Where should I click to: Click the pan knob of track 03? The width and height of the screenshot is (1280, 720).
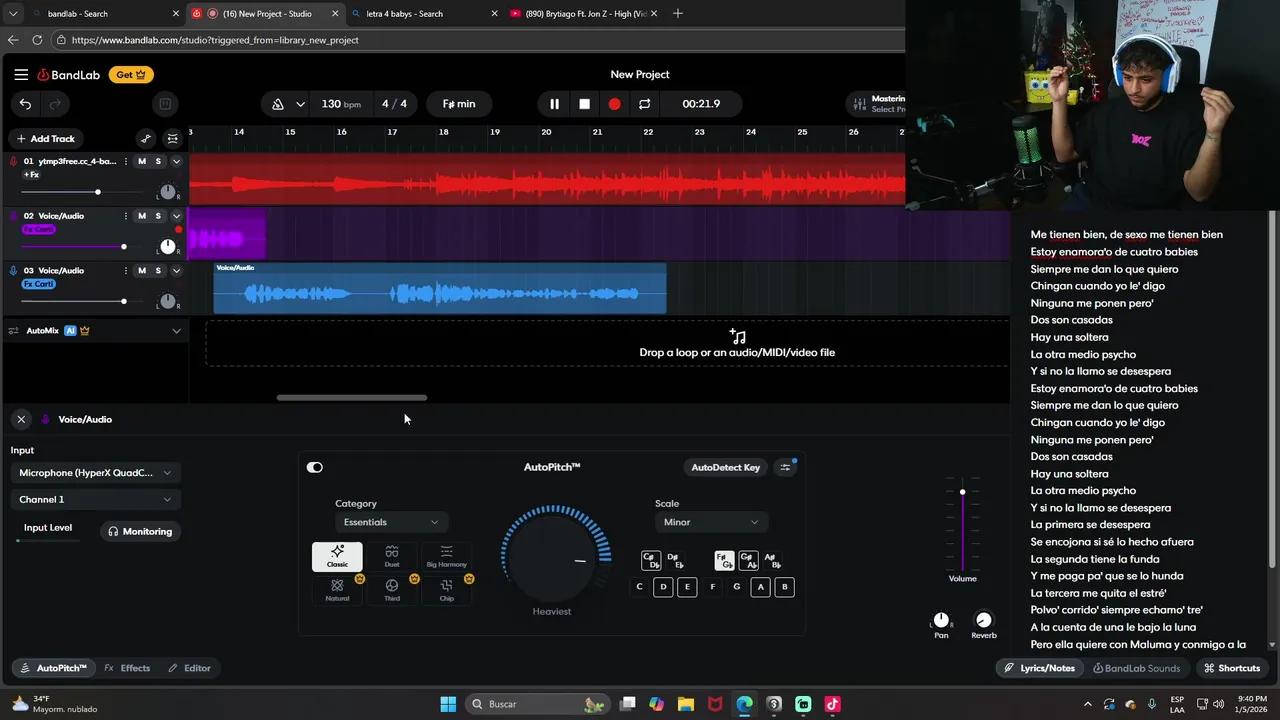pos(168,300)
